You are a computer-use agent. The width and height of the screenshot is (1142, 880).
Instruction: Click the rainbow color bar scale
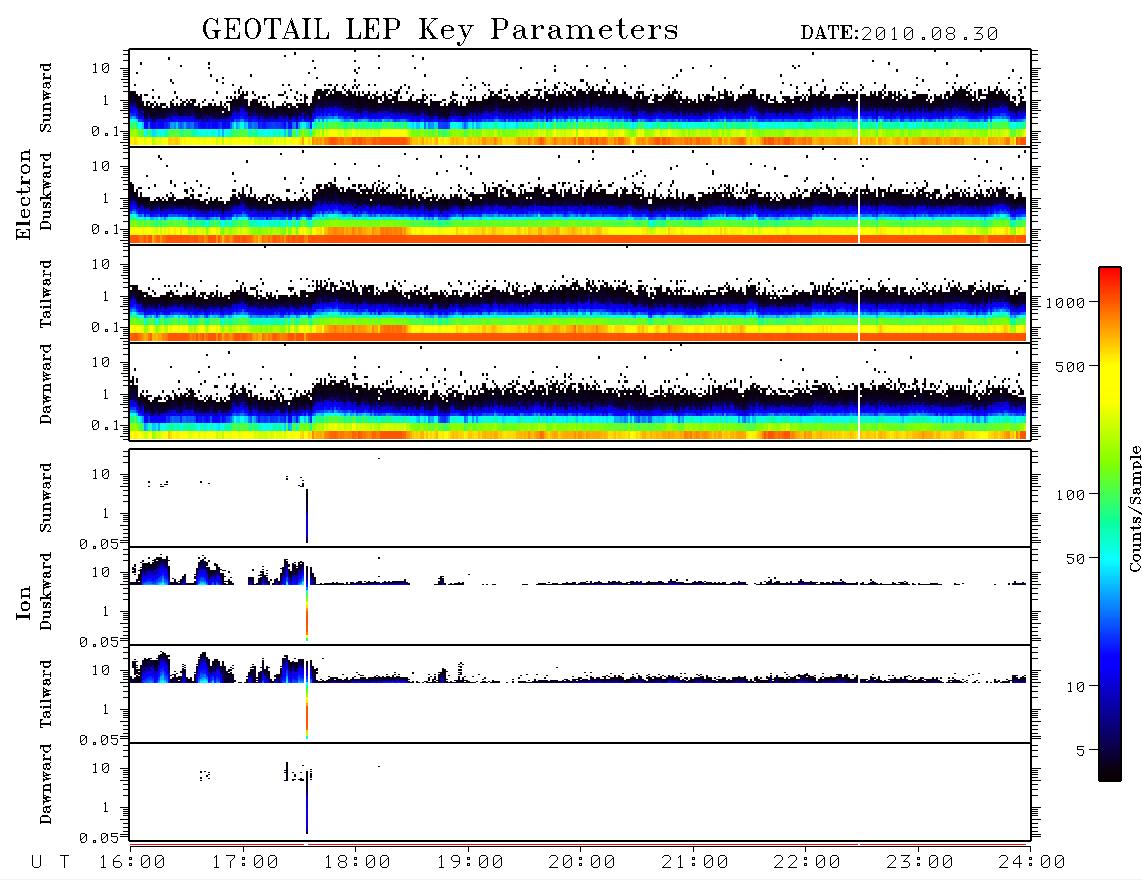point(1110,524)
